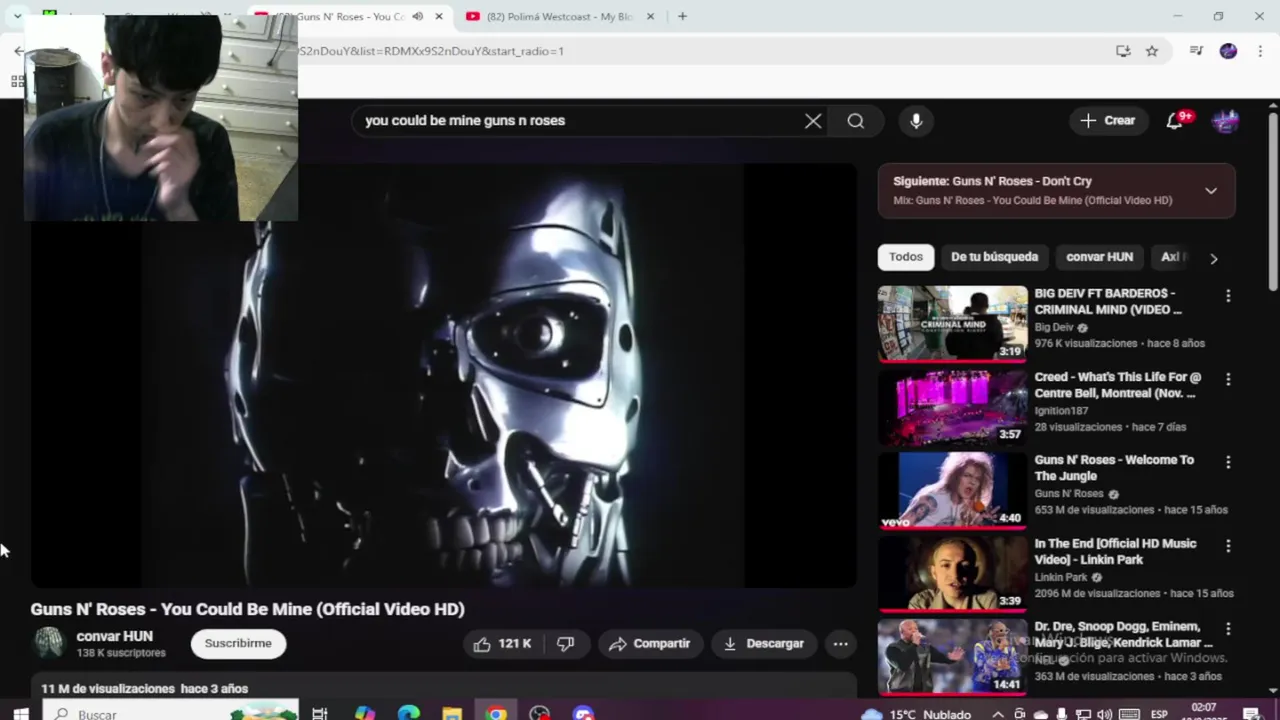Select the Todos filter chip
The width and height of the screenshot is (1280, 720).
906,257
